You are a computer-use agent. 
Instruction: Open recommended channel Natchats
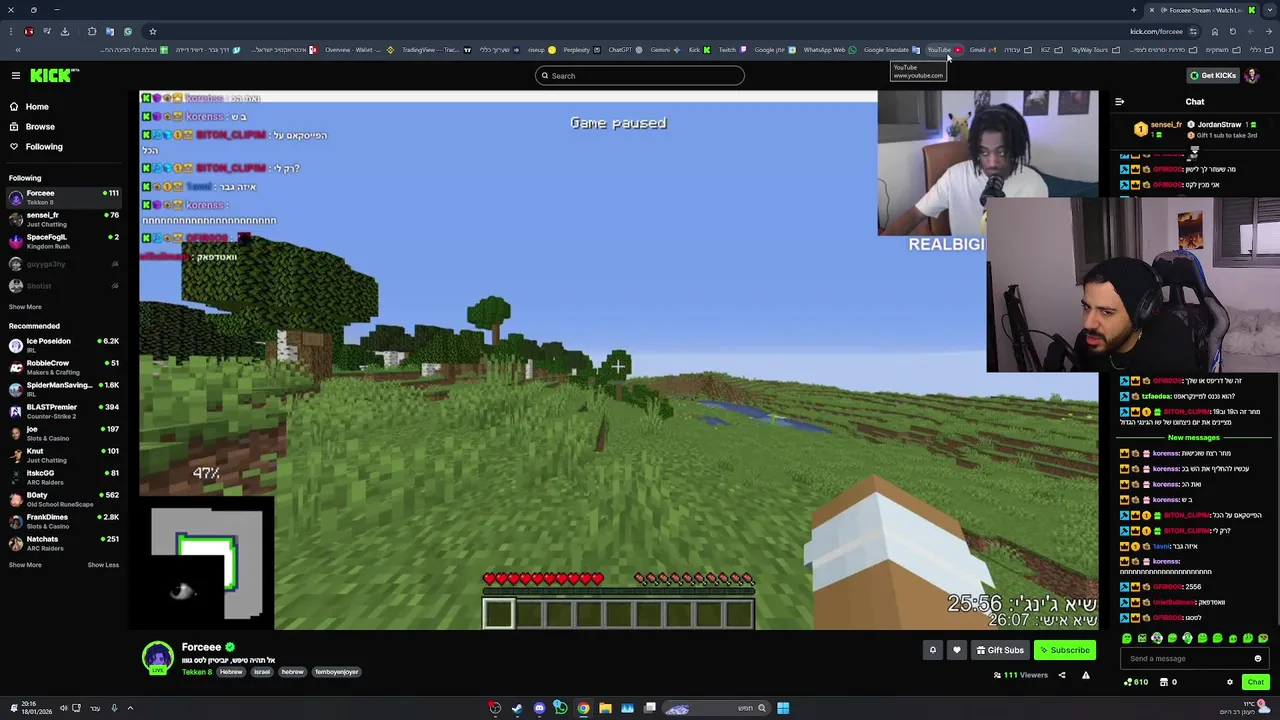tap(62, 543)
